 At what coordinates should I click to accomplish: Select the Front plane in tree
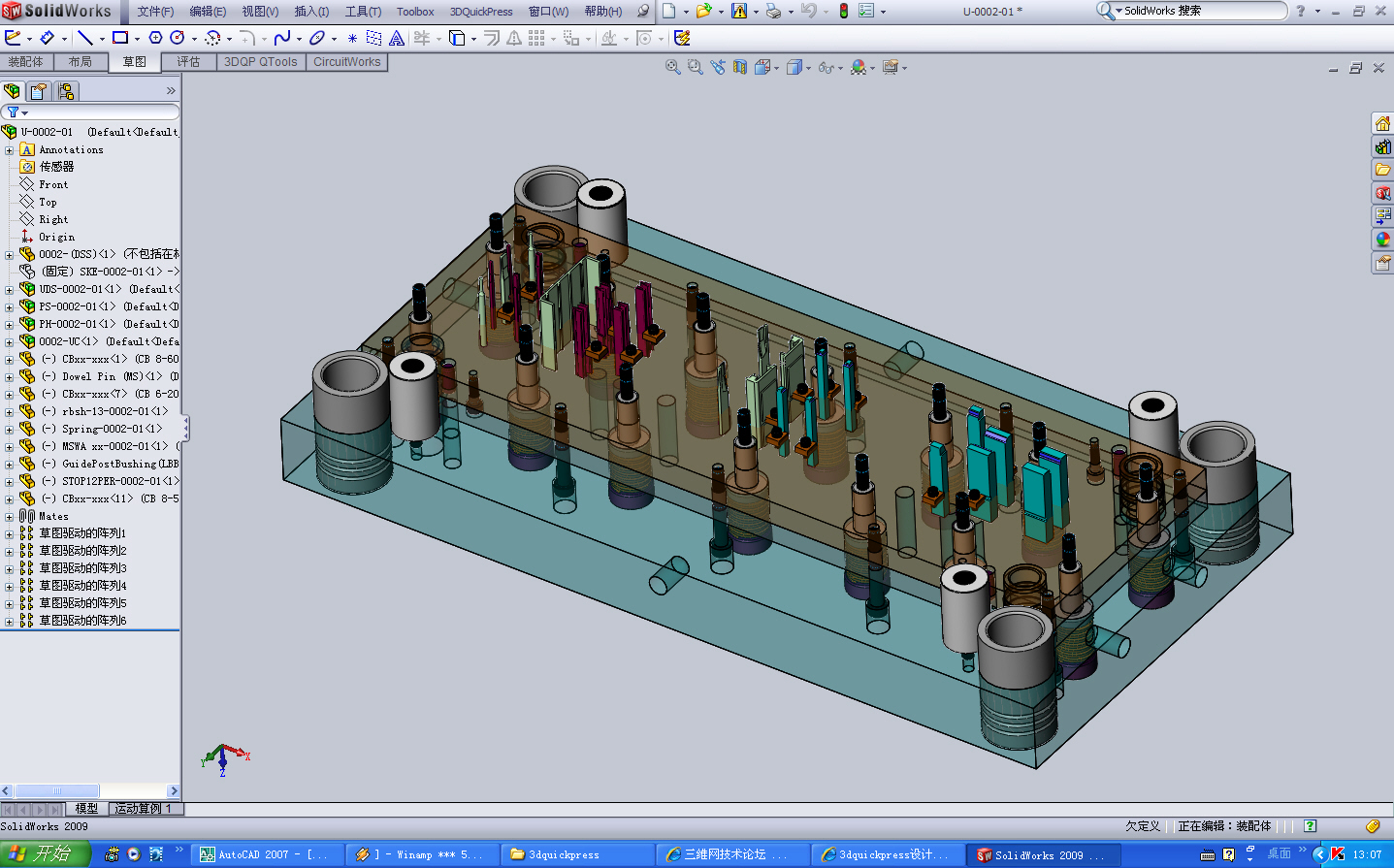[x=53, y=184]
